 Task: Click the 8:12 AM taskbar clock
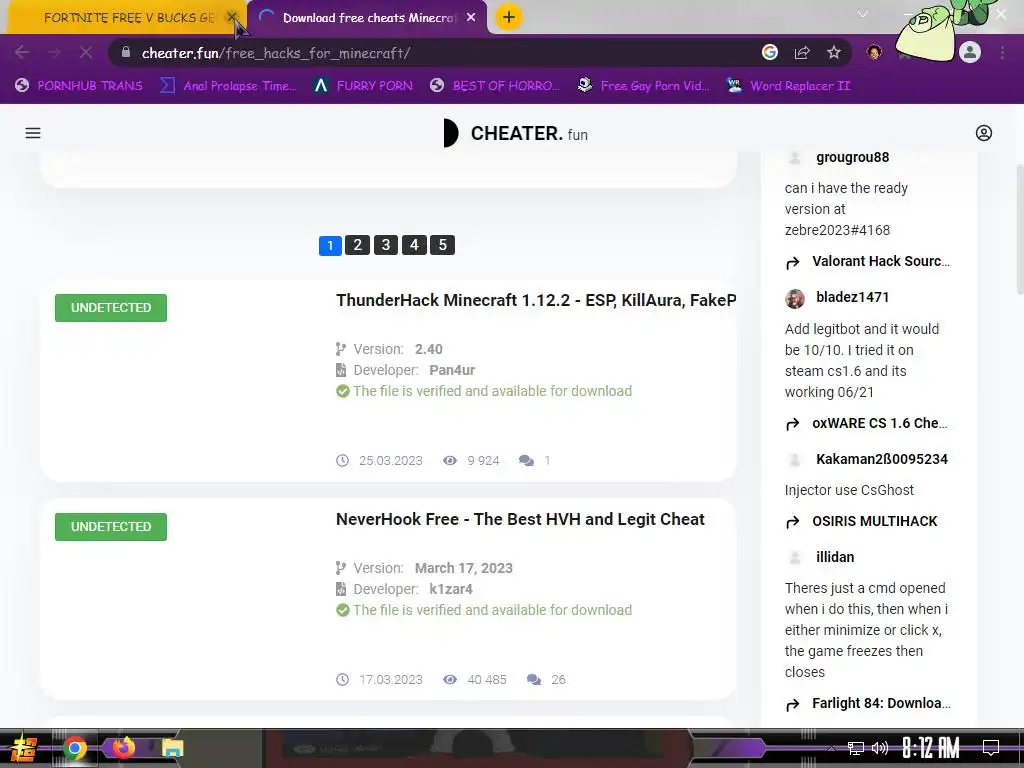(x=931, y=747)
